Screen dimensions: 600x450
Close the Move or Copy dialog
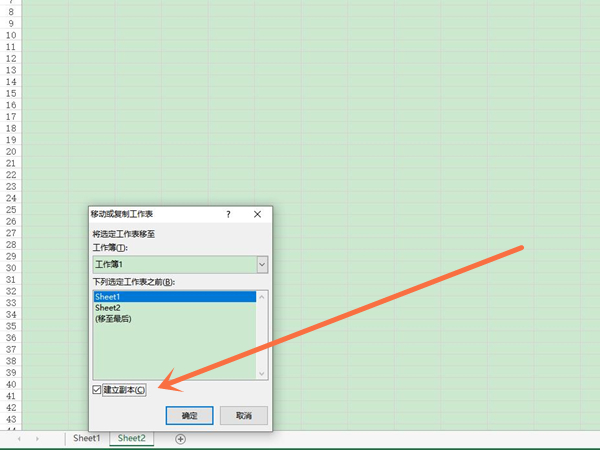[258, 214]
